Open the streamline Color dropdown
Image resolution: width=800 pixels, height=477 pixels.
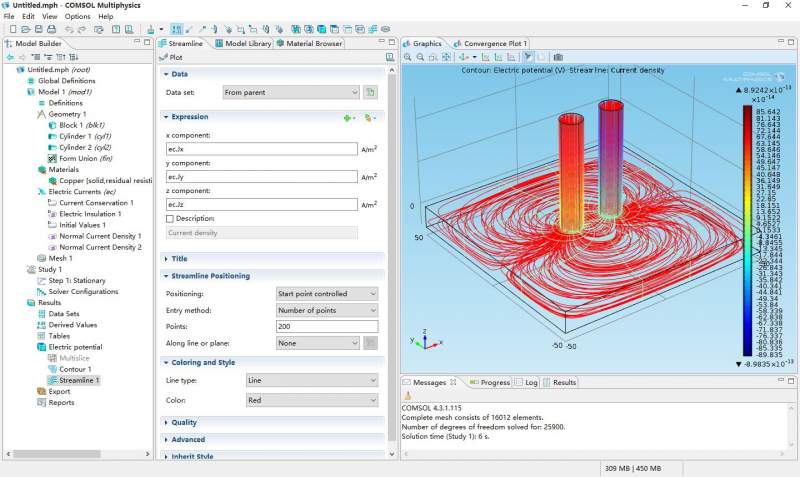click(312, 400)
